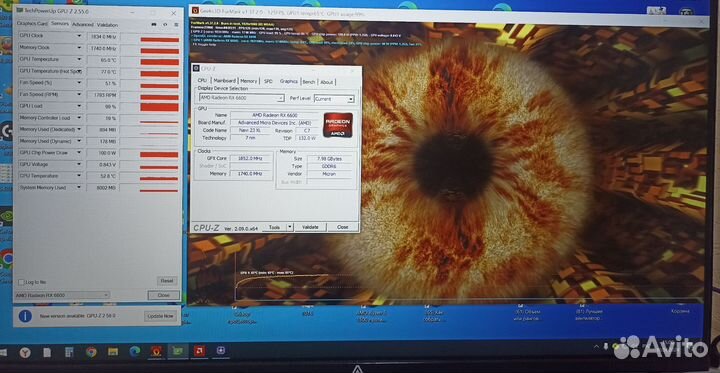Screen dimensions: 720x373
Task: Click the Close button in GPU-Z
Action: (x=163, y=295)
